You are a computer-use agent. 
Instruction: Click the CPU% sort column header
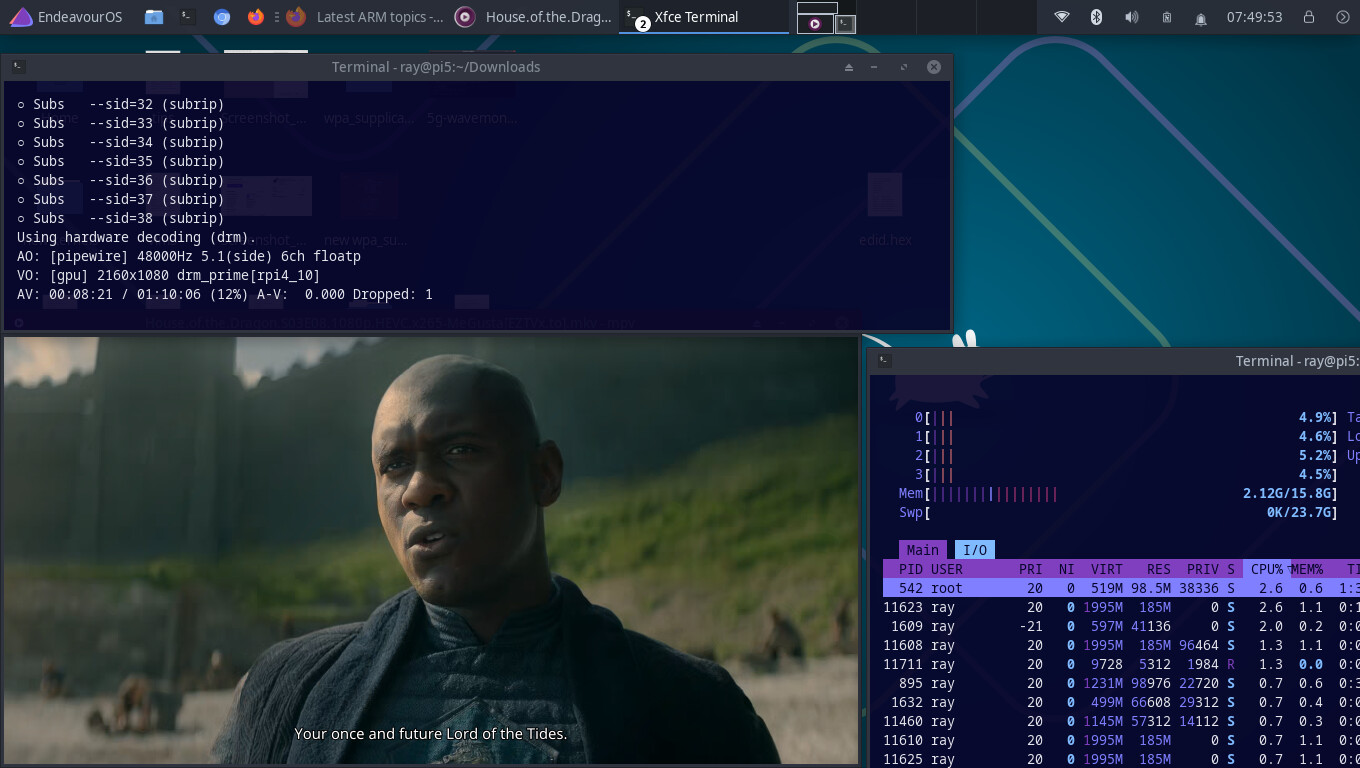click(x=1267, y=569)
